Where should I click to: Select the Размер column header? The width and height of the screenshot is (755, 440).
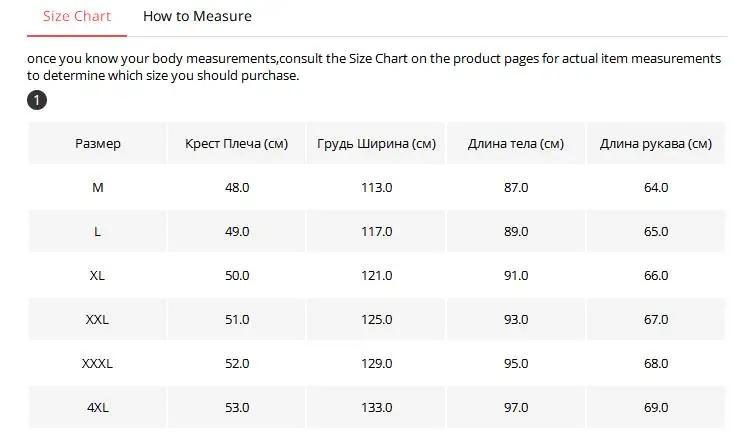tap(98, 143)
